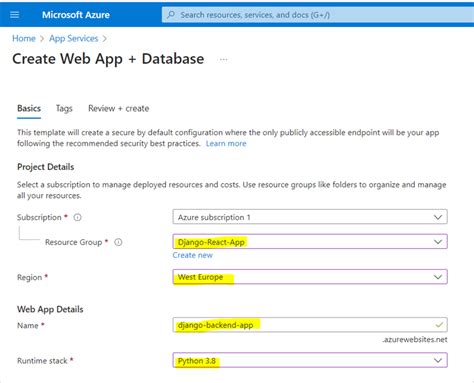Open the ellipsis menu beside title

coord(224,60)
